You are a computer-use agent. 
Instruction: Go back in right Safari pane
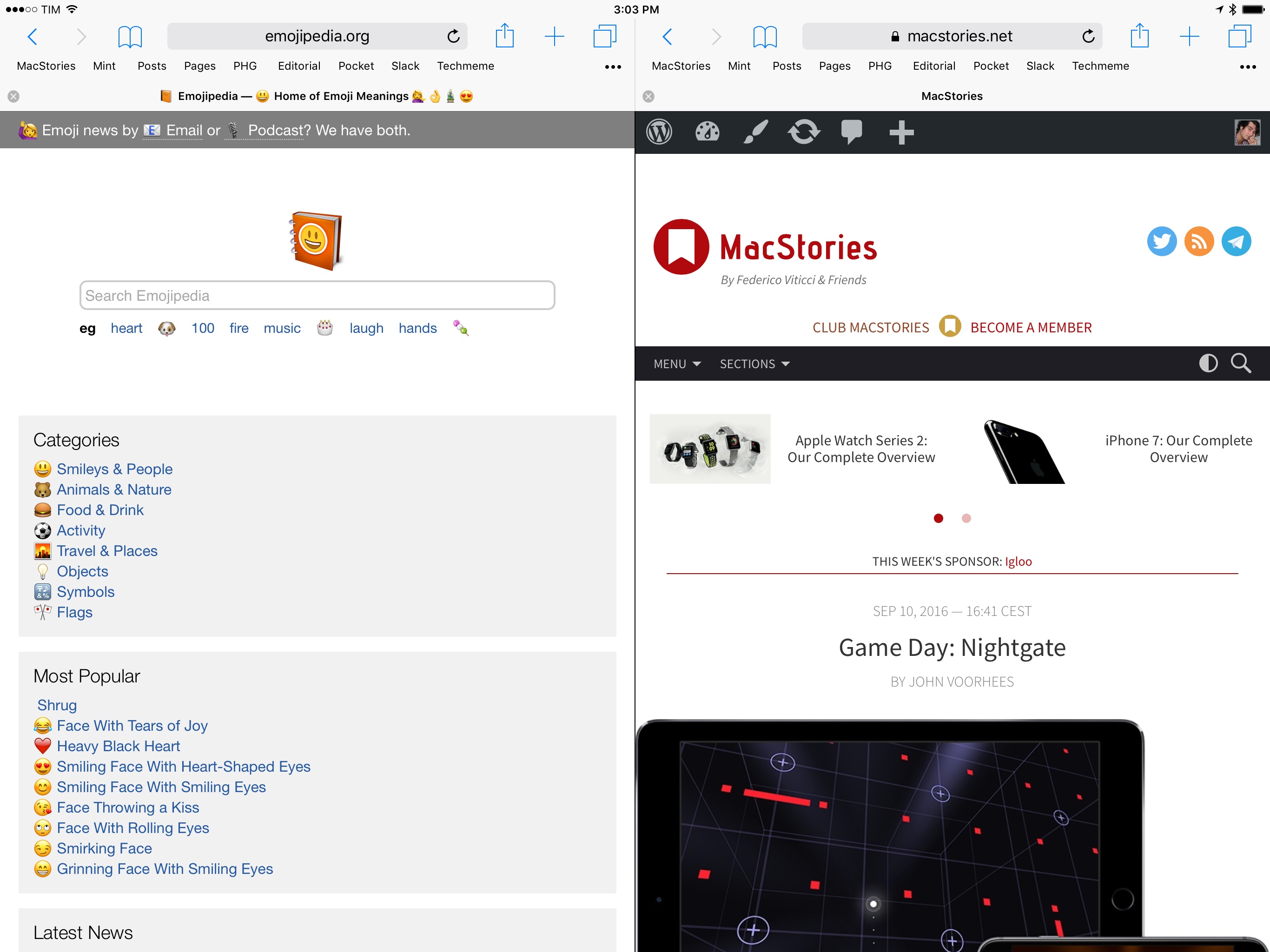pos(667,37)
